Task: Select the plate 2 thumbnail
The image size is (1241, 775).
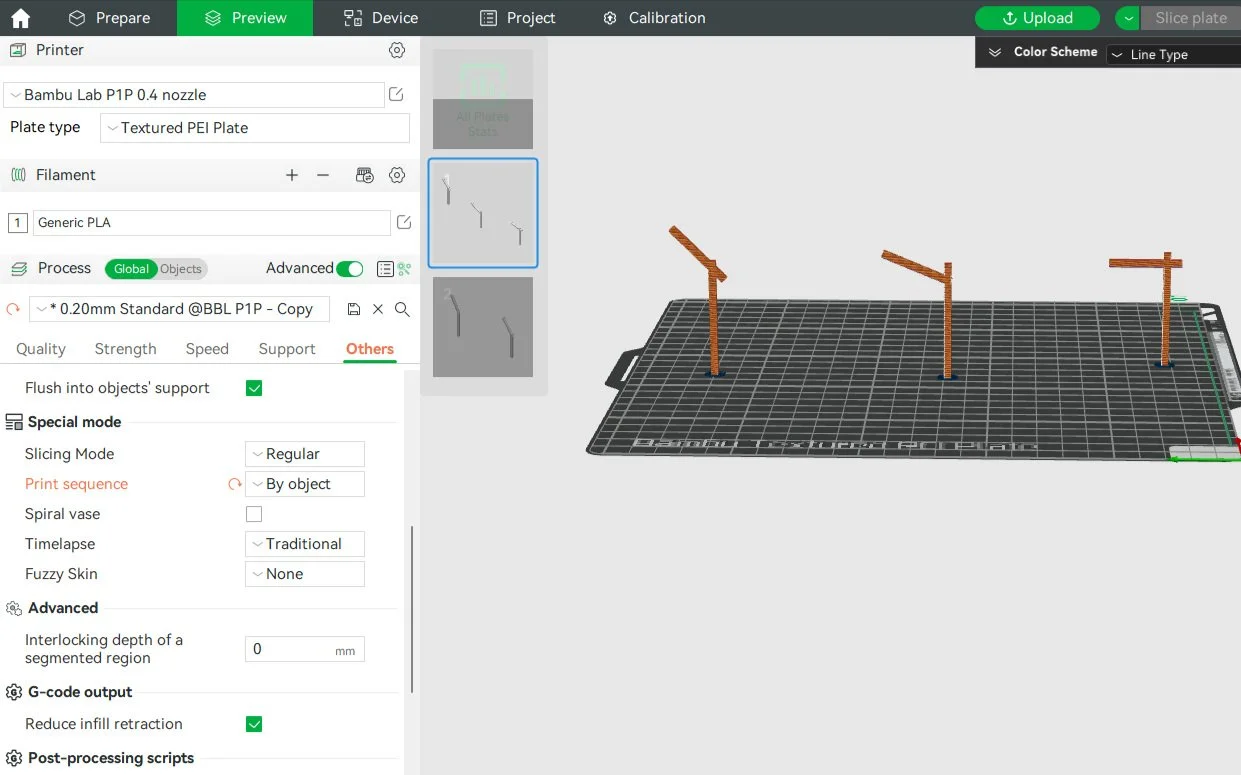Action: pos(483,327)
